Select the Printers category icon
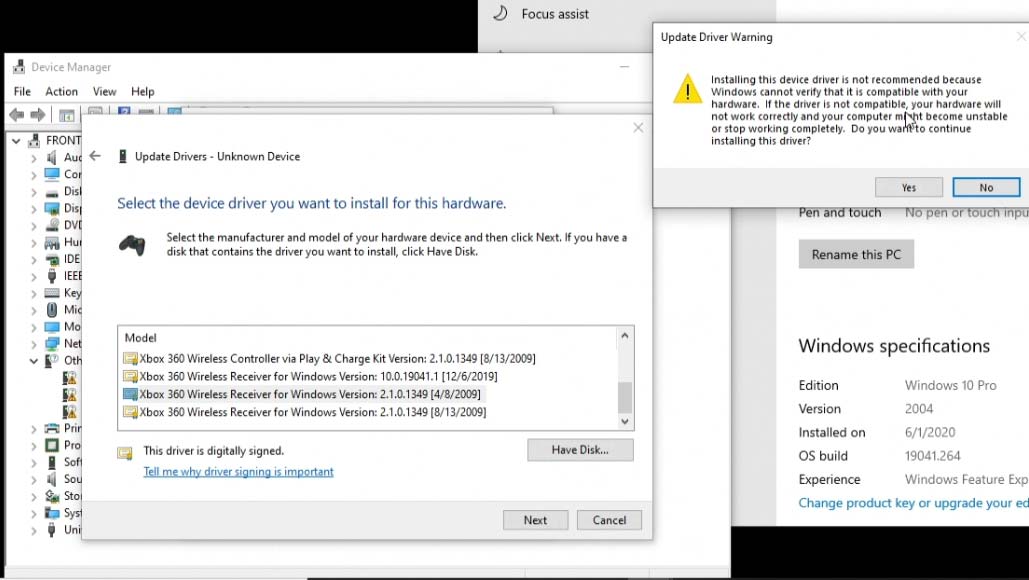 point(52,428)
